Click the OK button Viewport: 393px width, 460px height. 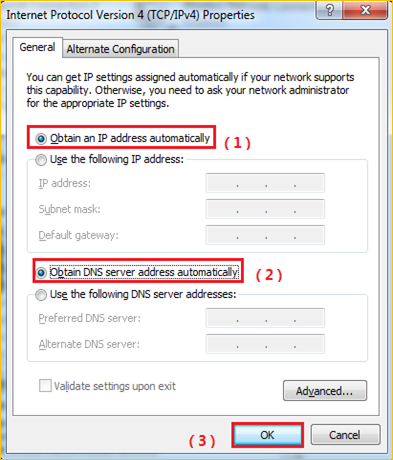[x=267, y=435]
